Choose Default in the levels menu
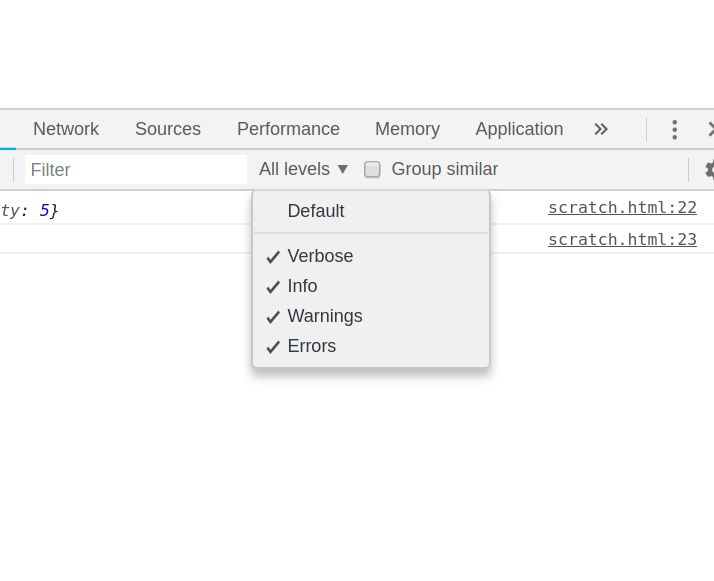The width and height of the screenshot is (714, 581). point(371,211)
